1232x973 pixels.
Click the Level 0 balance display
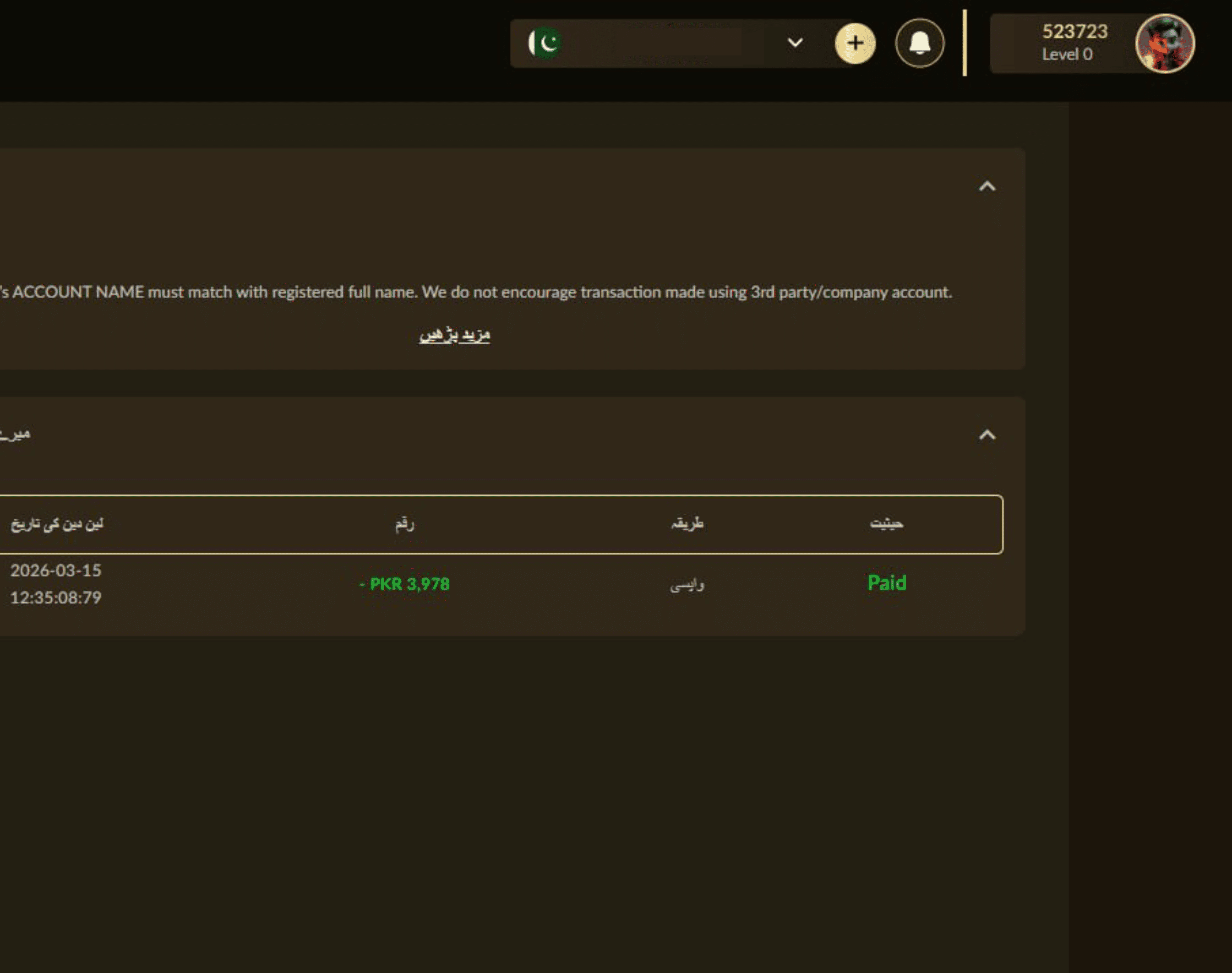tap(1069, 54)
